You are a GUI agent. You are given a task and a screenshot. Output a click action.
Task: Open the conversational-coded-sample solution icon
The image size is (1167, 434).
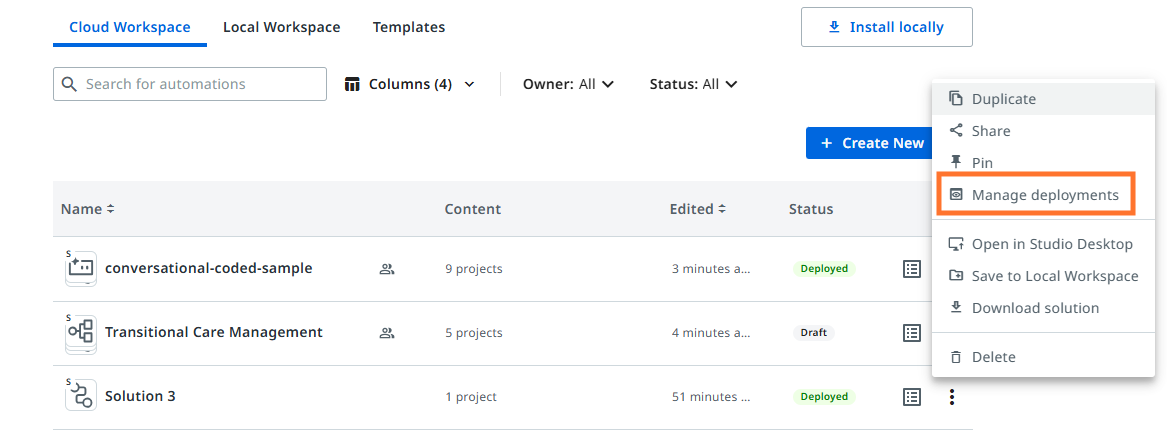[81, 269]
